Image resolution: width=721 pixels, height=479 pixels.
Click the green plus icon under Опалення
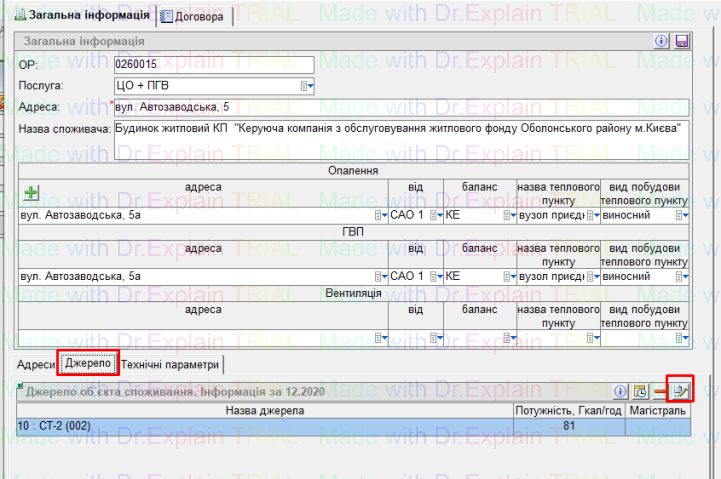pyautogui.click(x=31, y=193)
